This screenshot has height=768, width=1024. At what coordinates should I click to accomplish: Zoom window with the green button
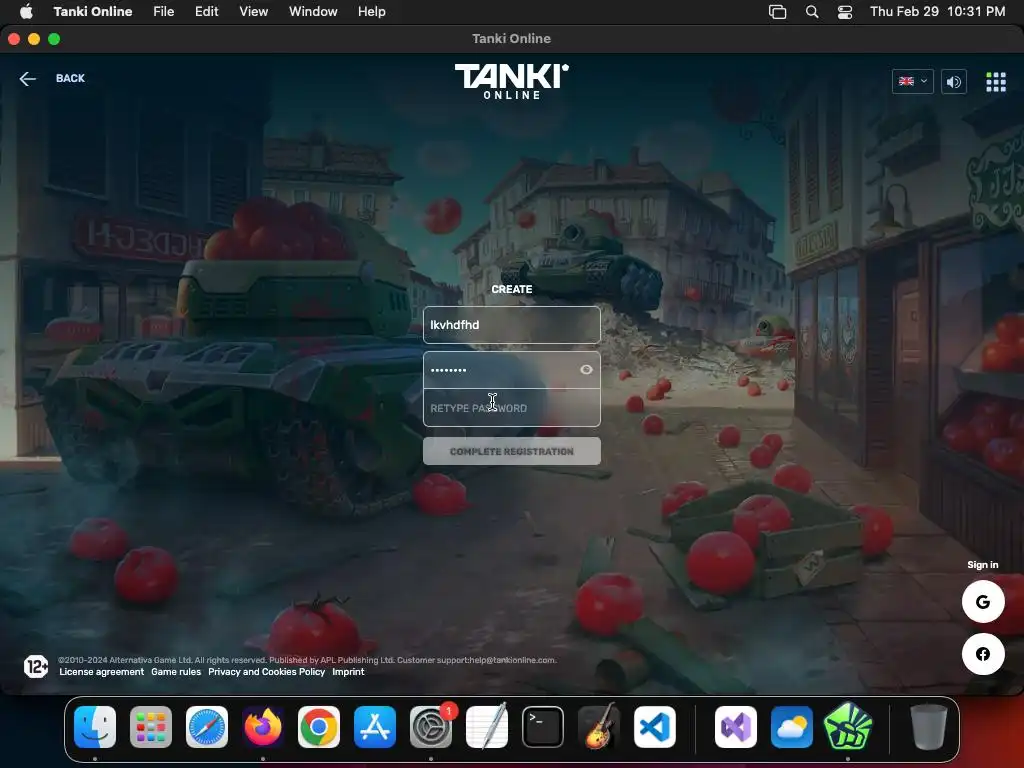click(54, 39)
